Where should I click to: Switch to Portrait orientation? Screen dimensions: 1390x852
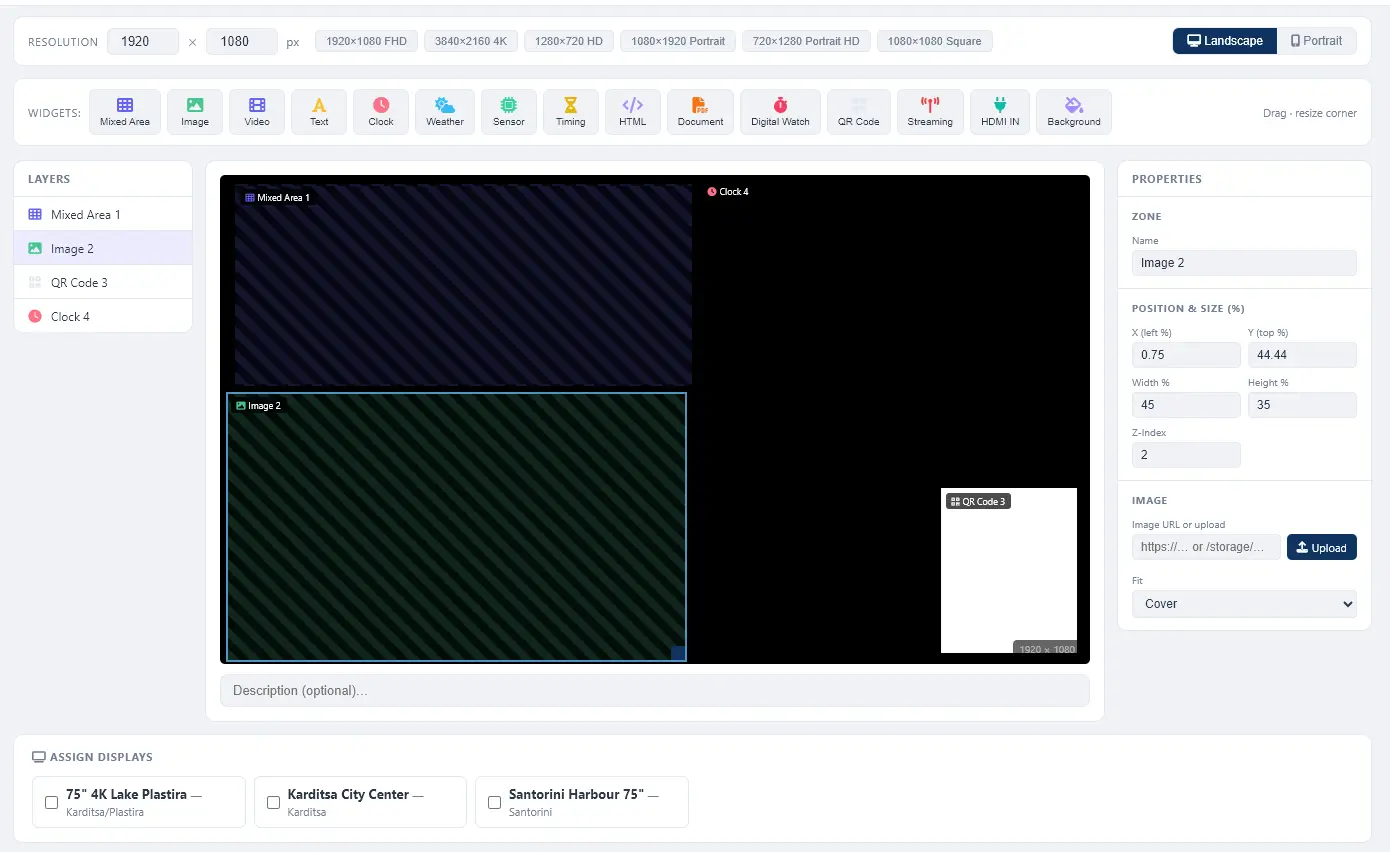tap(1316, 41)
